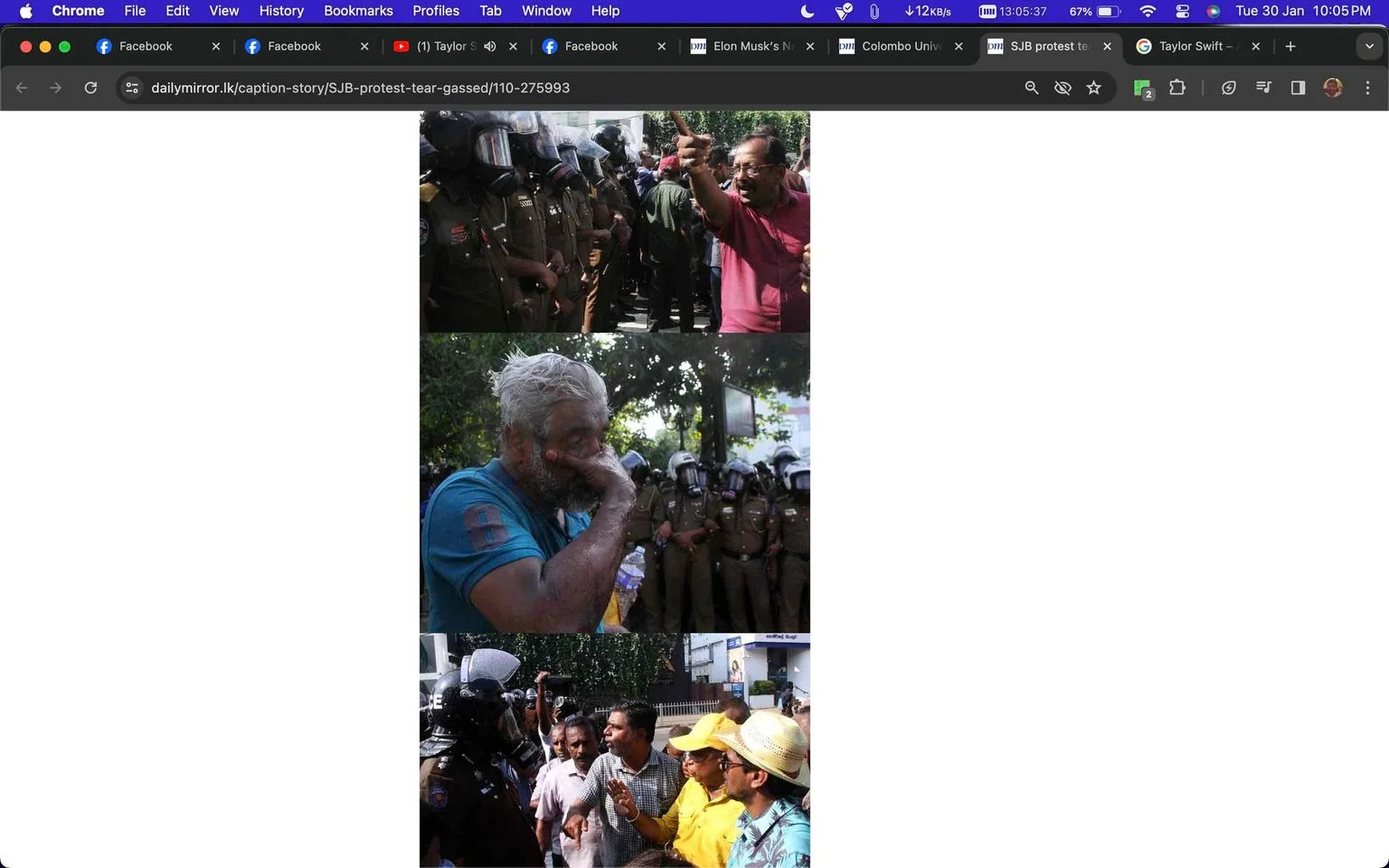Image resolution: width=1389 pixels, height=868 pixels.
Task: View site information icon in address bar
Action: 132,88
